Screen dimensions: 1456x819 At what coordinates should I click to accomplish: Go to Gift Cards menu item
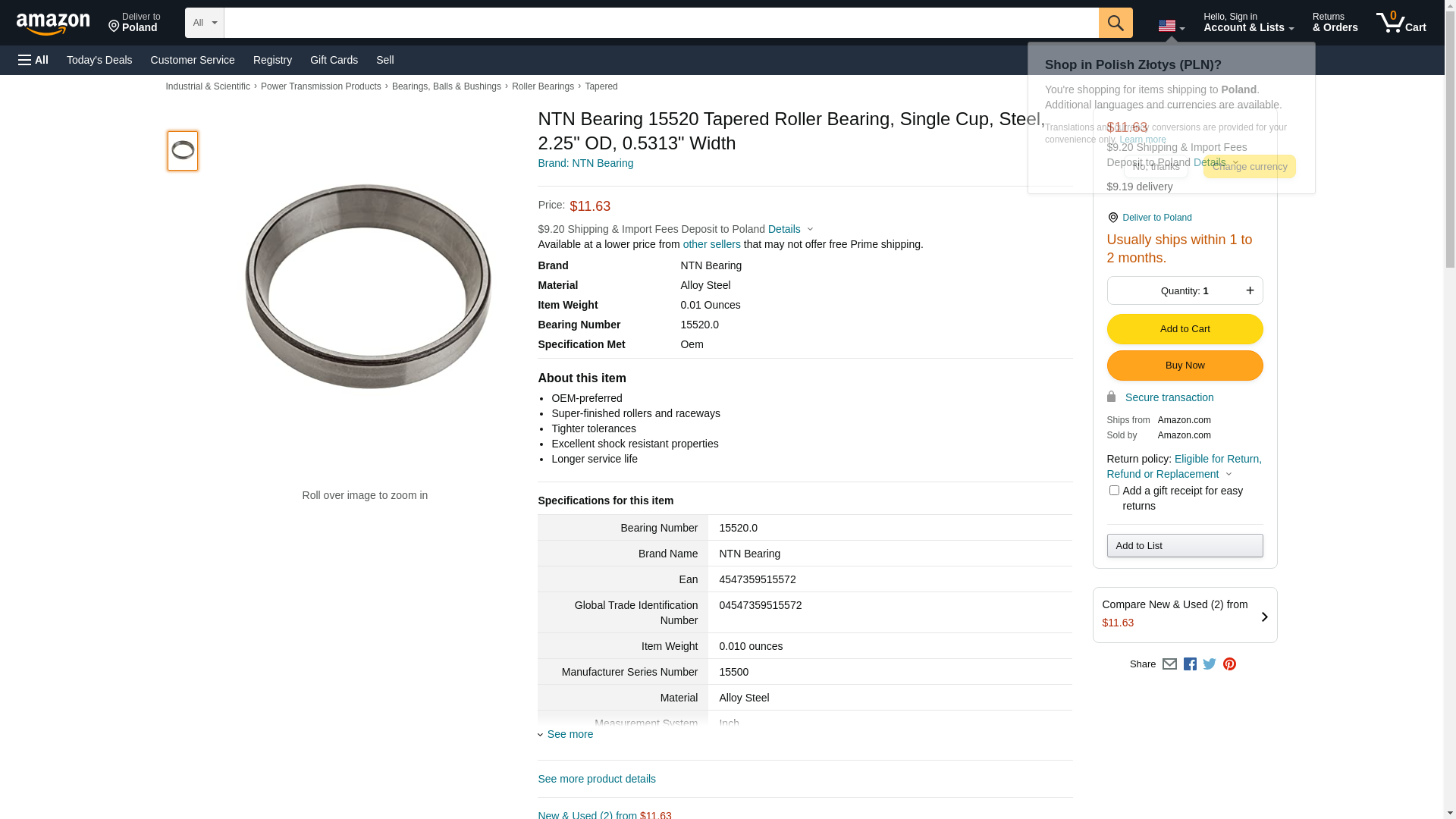[x=334, y=60]
